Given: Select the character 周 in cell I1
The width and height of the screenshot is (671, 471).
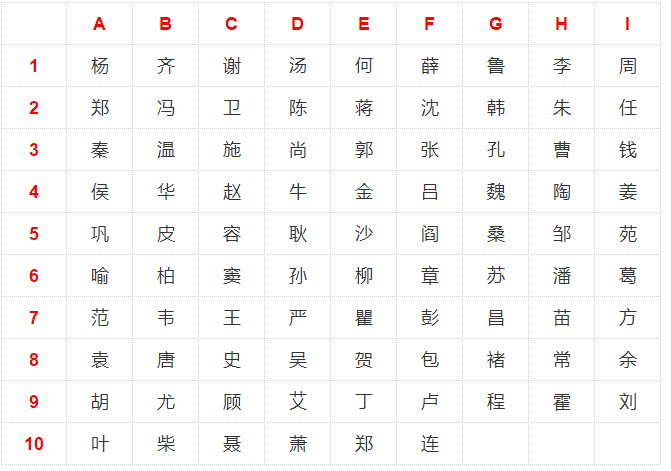Looking at the screenshot, I should point(628,66).
